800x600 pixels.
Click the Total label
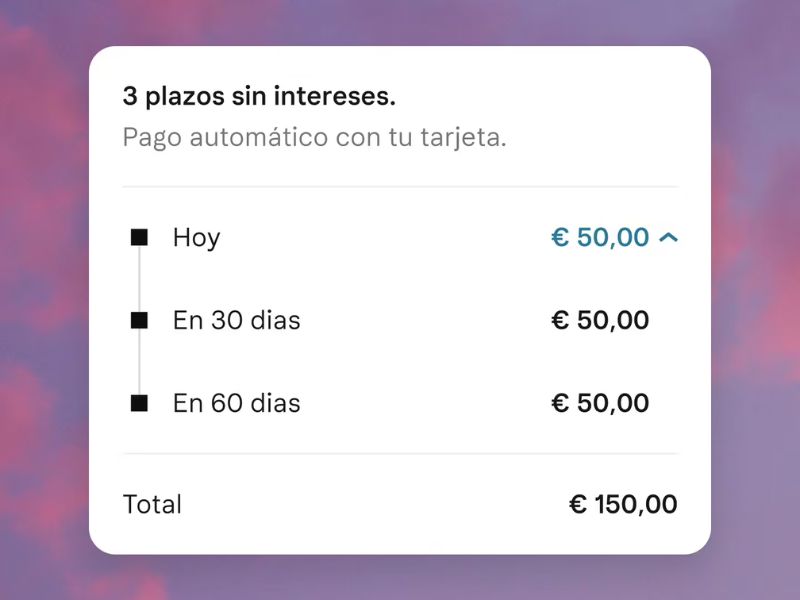152,504
